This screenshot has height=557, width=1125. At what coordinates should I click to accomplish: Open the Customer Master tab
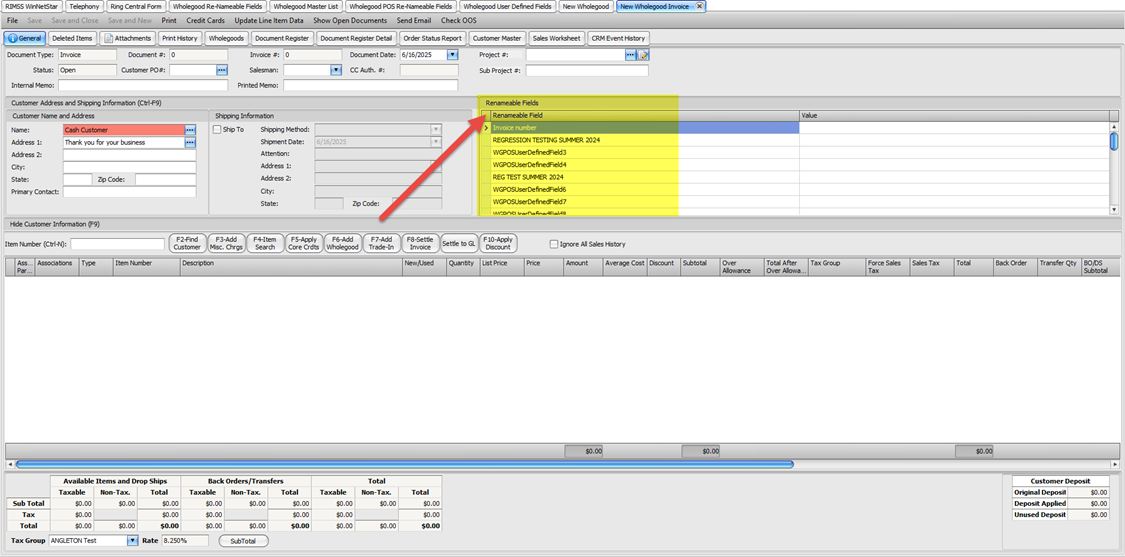pos(498,38)
